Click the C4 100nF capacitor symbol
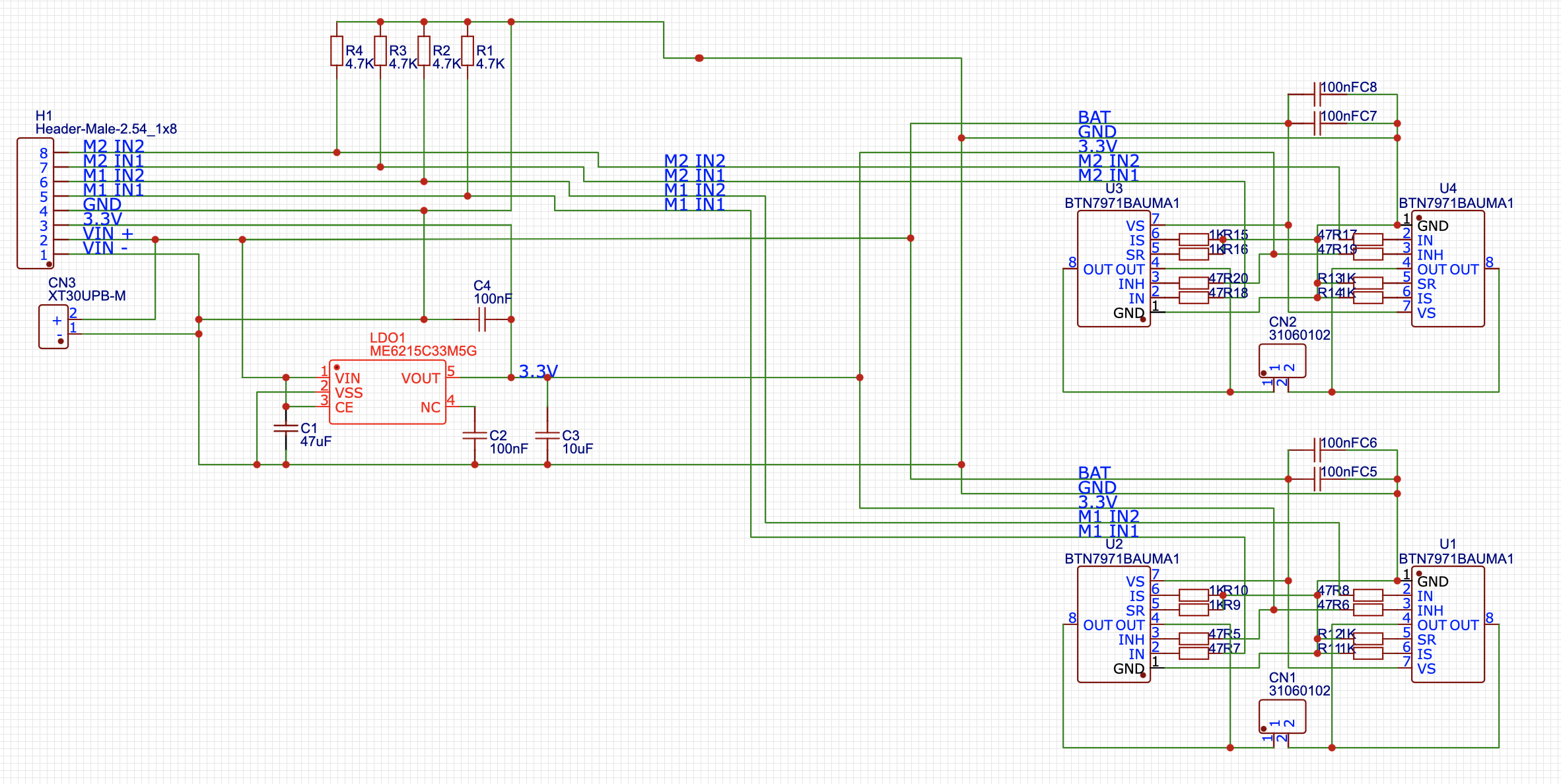Viewport: 1561px width, 784px height. 482,320
